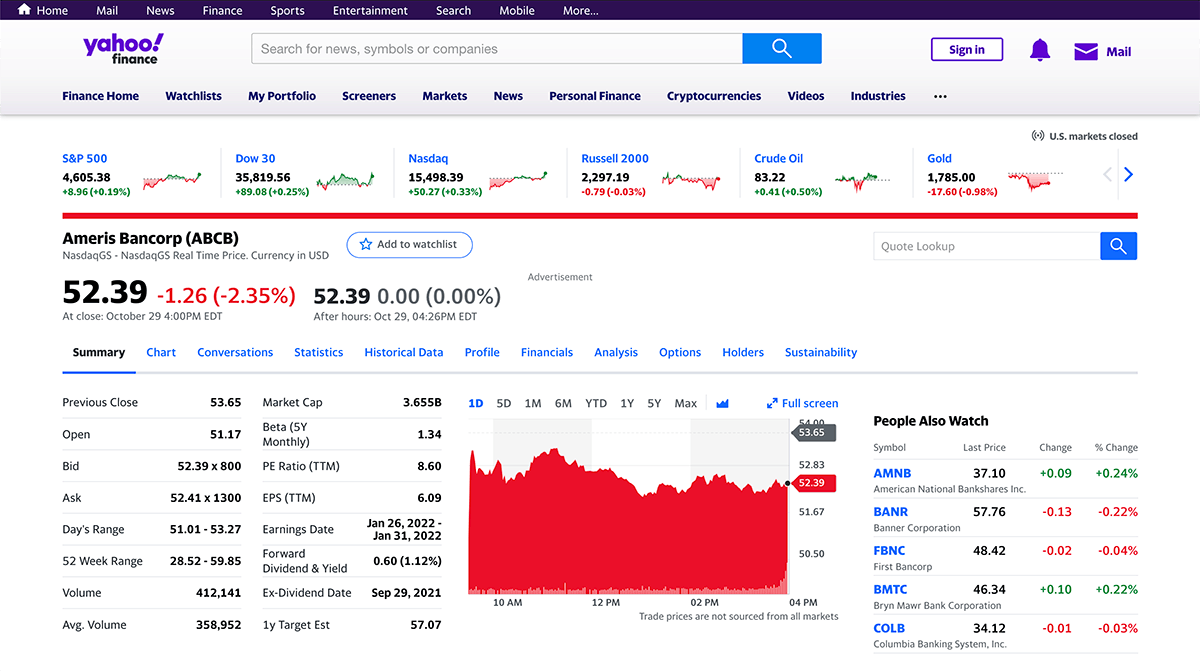
Task: Click the right arrow in market ticker carousel
Action: pyautogui.click(x=1128, y=175)
